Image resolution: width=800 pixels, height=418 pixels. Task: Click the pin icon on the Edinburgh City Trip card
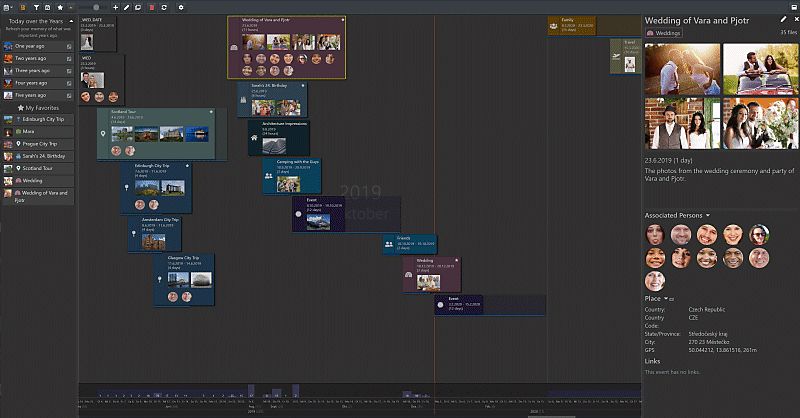127,188
